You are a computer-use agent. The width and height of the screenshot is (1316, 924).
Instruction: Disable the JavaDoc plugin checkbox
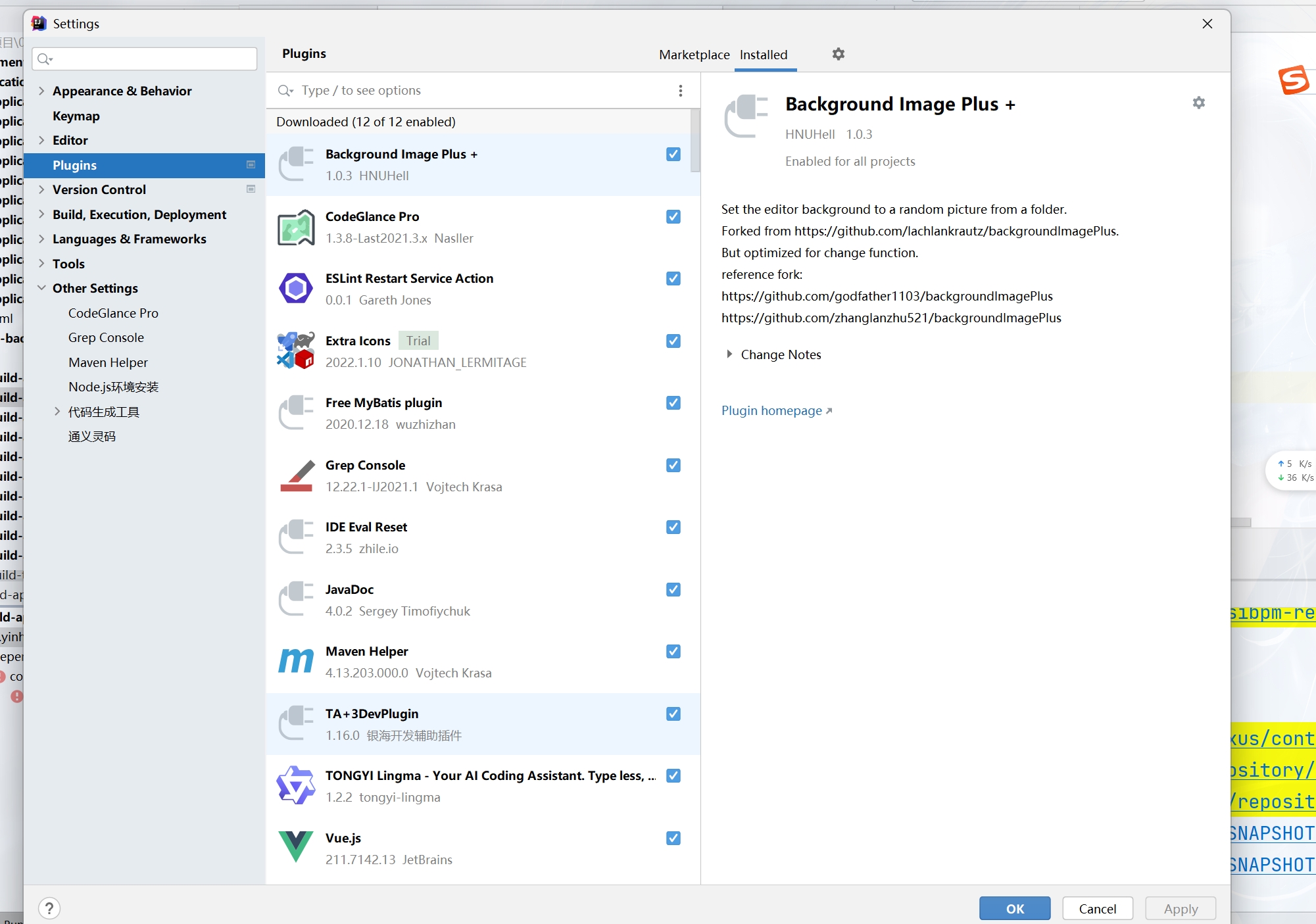pyautogui.click(x=673, y=589)
